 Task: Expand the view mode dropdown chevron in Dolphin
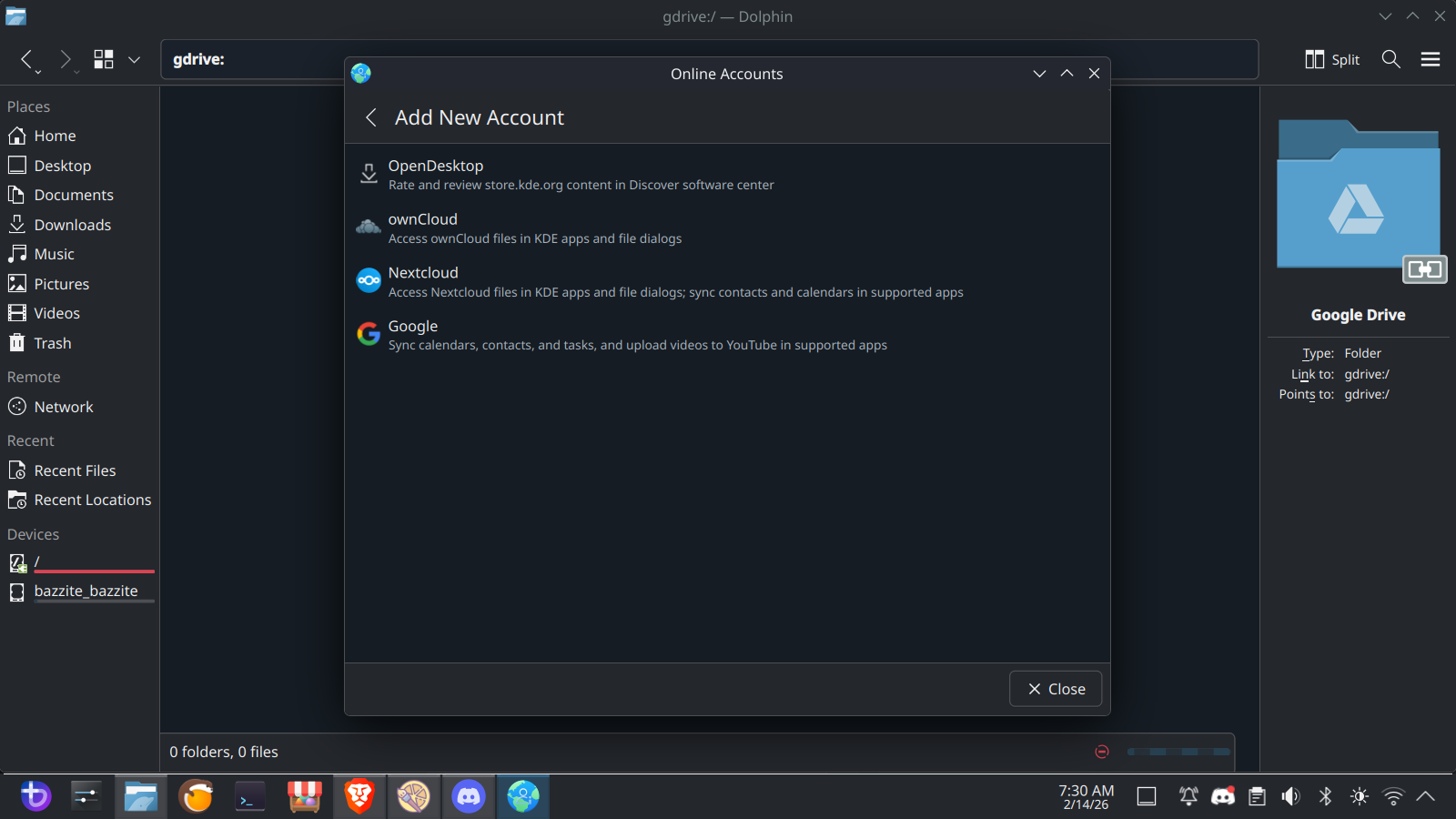[134, 59]
